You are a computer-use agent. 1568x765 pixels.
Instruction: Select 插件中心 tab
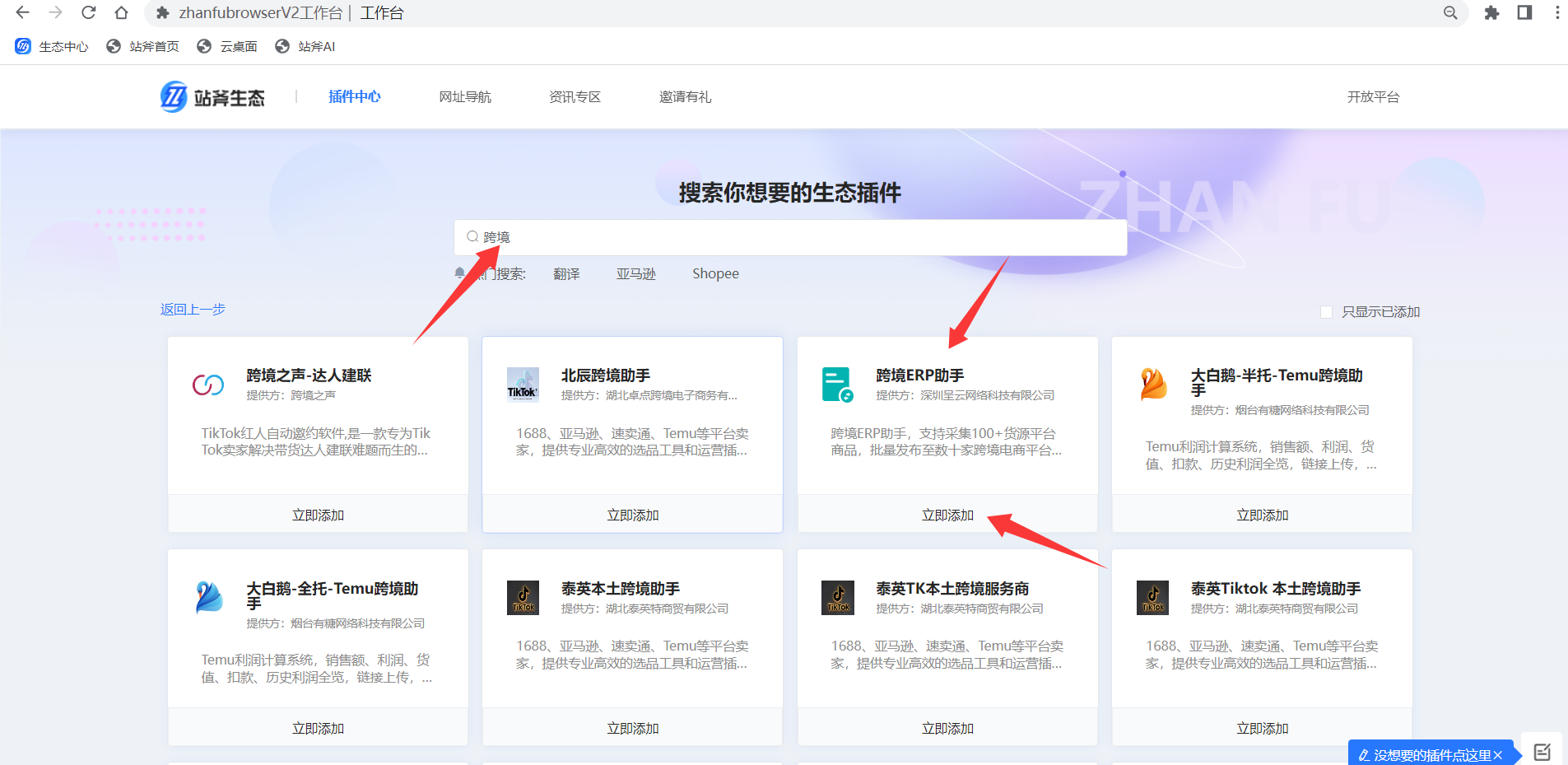coord(355,96)
